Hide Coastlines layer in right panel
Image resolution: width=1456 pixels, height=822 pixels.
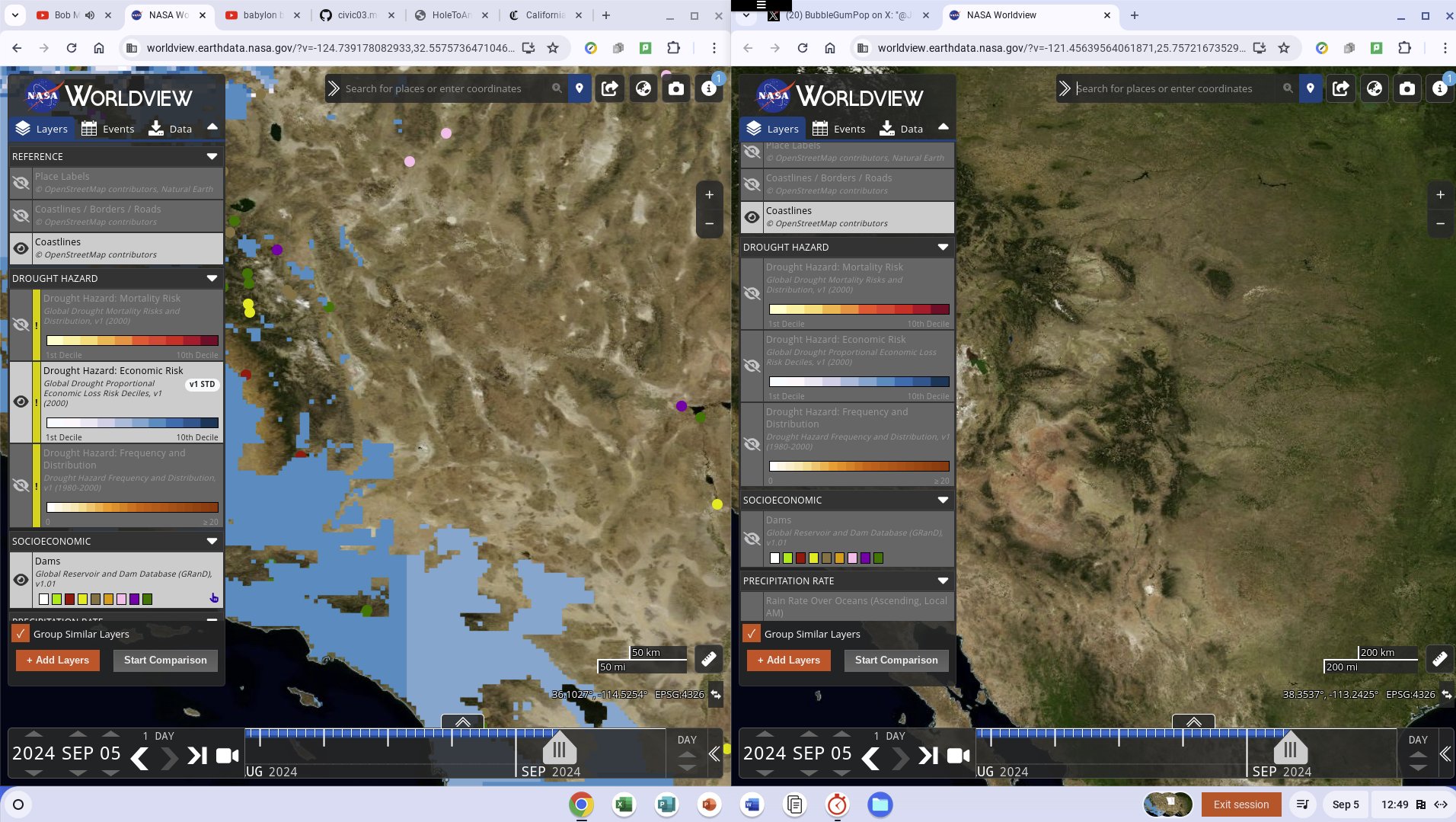click(x=752, y=217)
